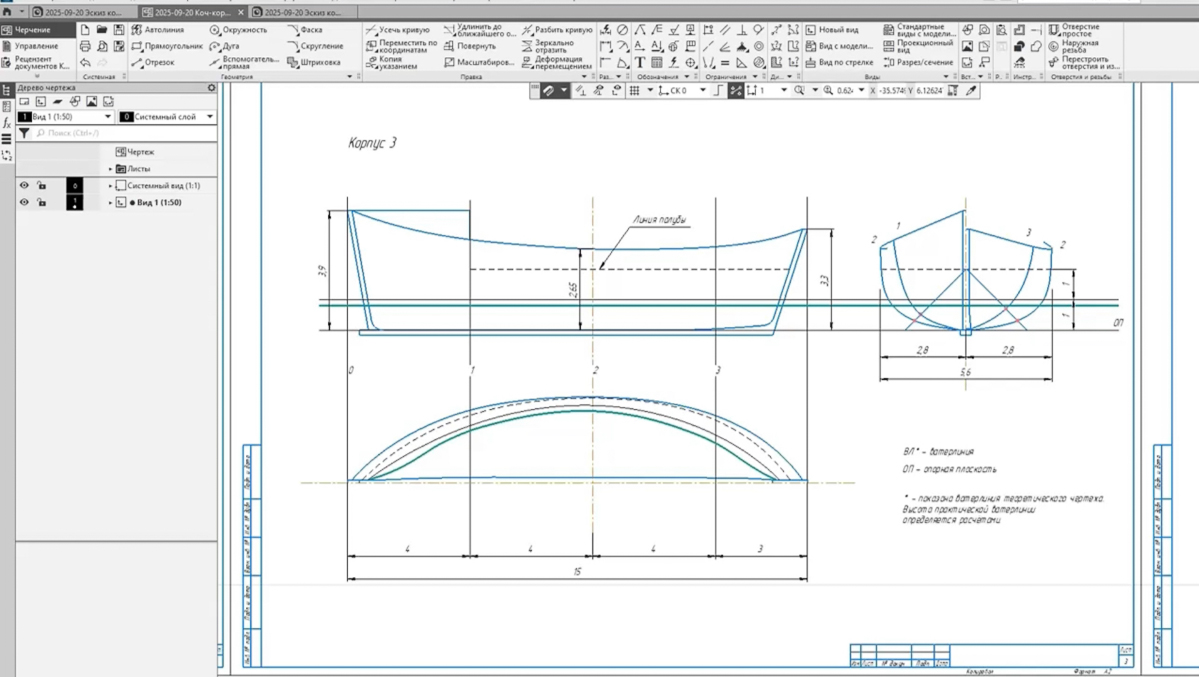
Task: Open the Управление toolset tab
Action: (x=36, y=46)
